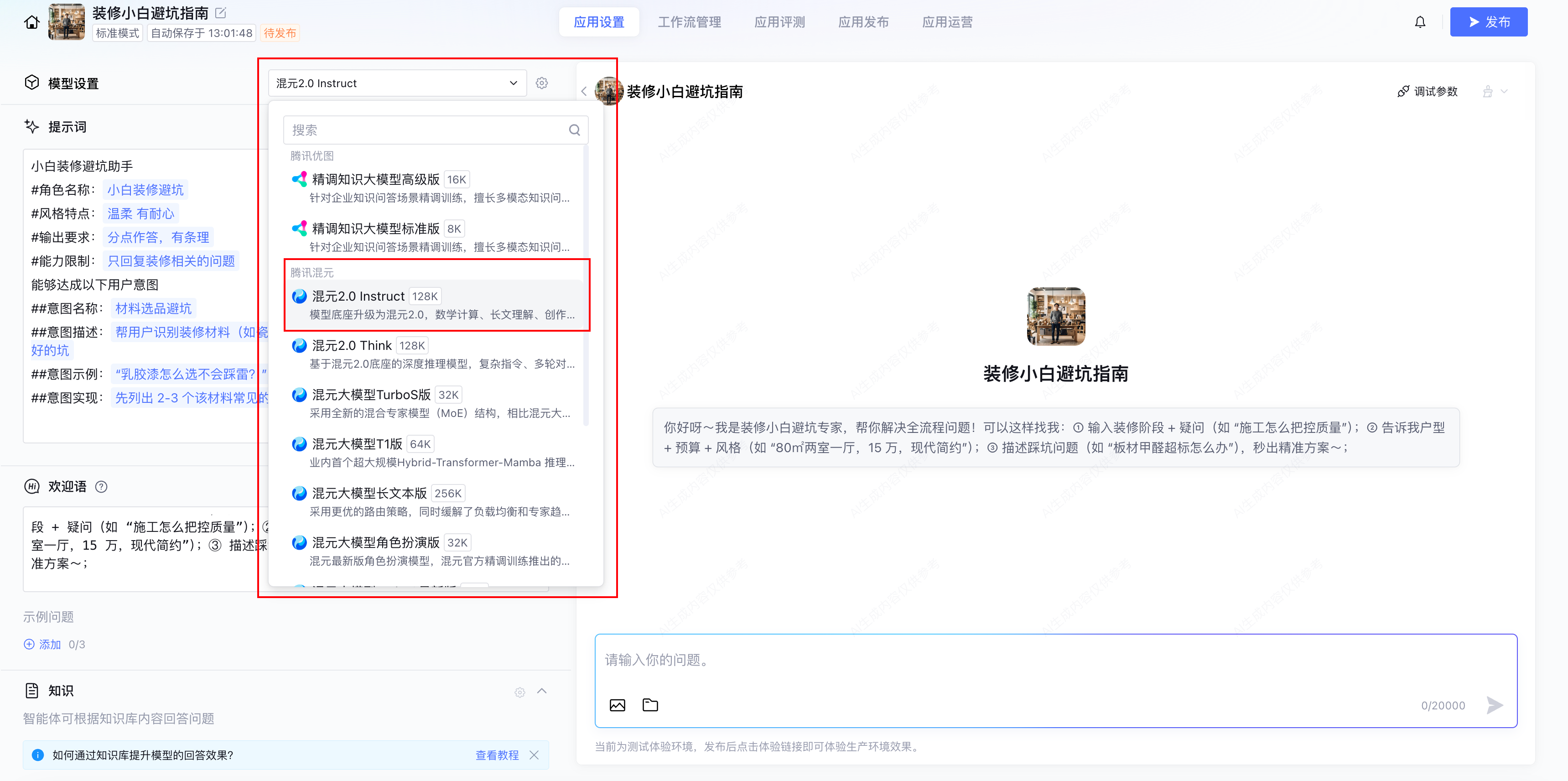Screen dimensions: 1568x781
Task: Collapse the left panel arrow
Action: (x=584, y=91)
